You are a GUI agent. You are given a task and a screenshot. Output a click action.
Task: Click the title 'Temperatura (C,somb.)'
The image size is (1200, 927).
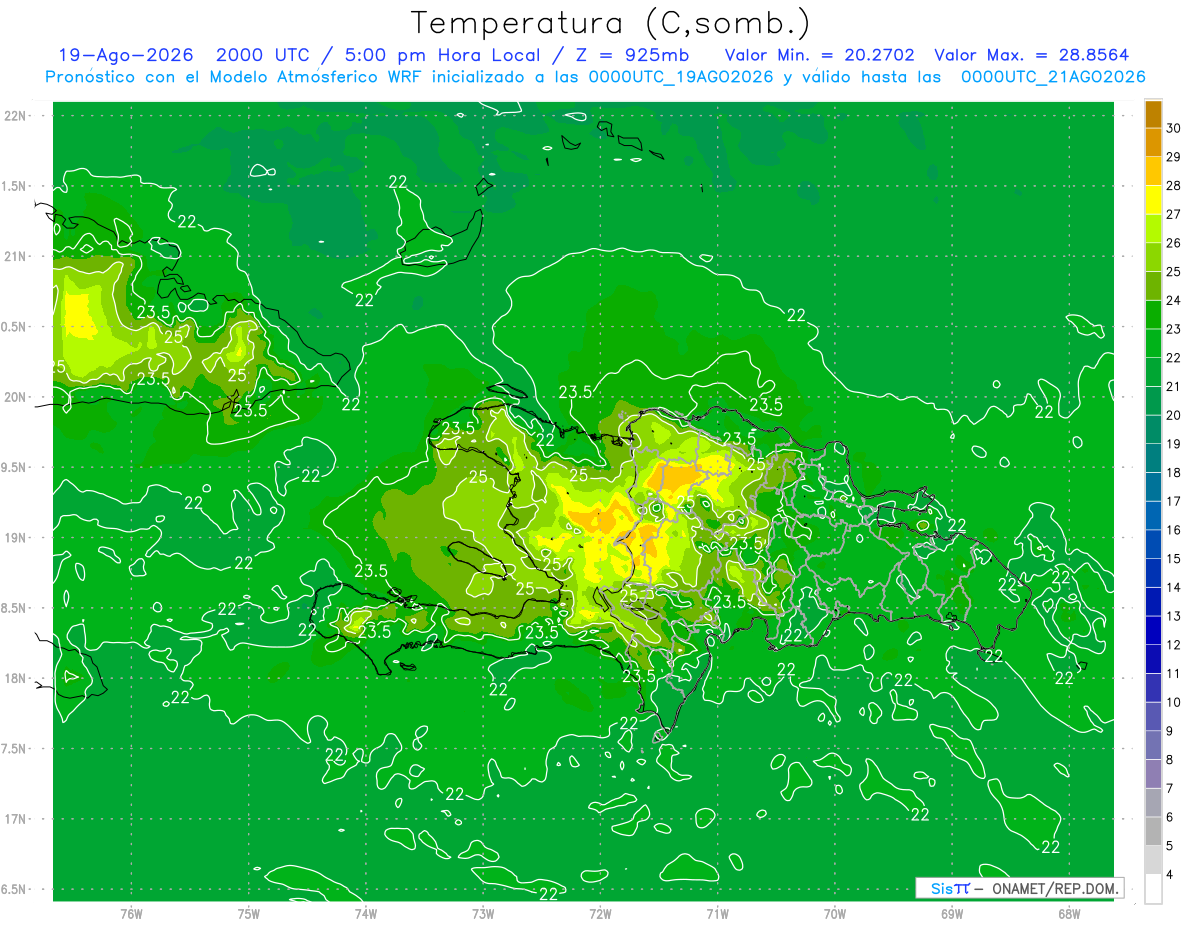click(610, 23)
